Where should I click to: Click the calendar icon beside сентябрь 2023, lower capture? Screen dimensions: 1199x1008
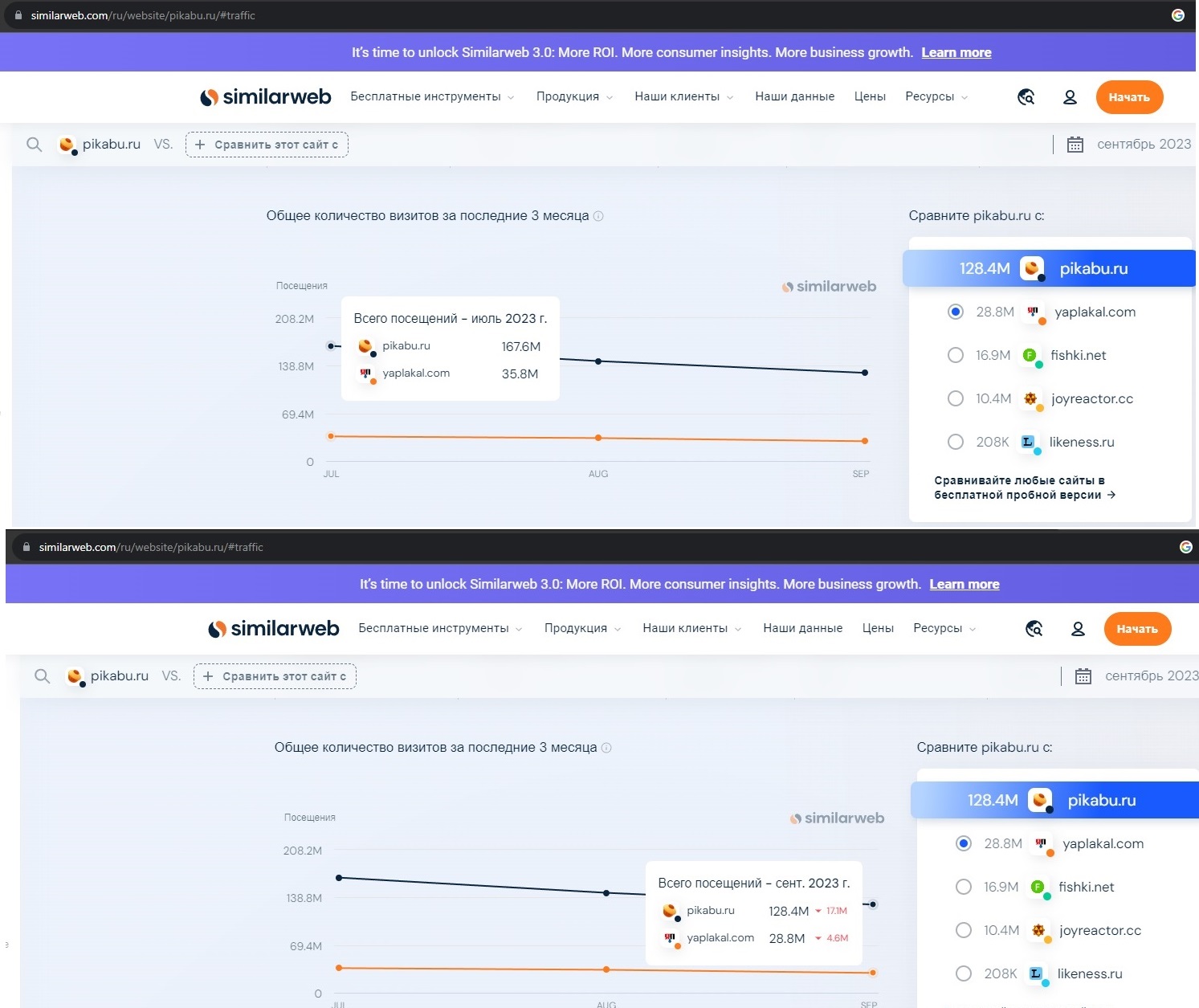[1083, 676]
